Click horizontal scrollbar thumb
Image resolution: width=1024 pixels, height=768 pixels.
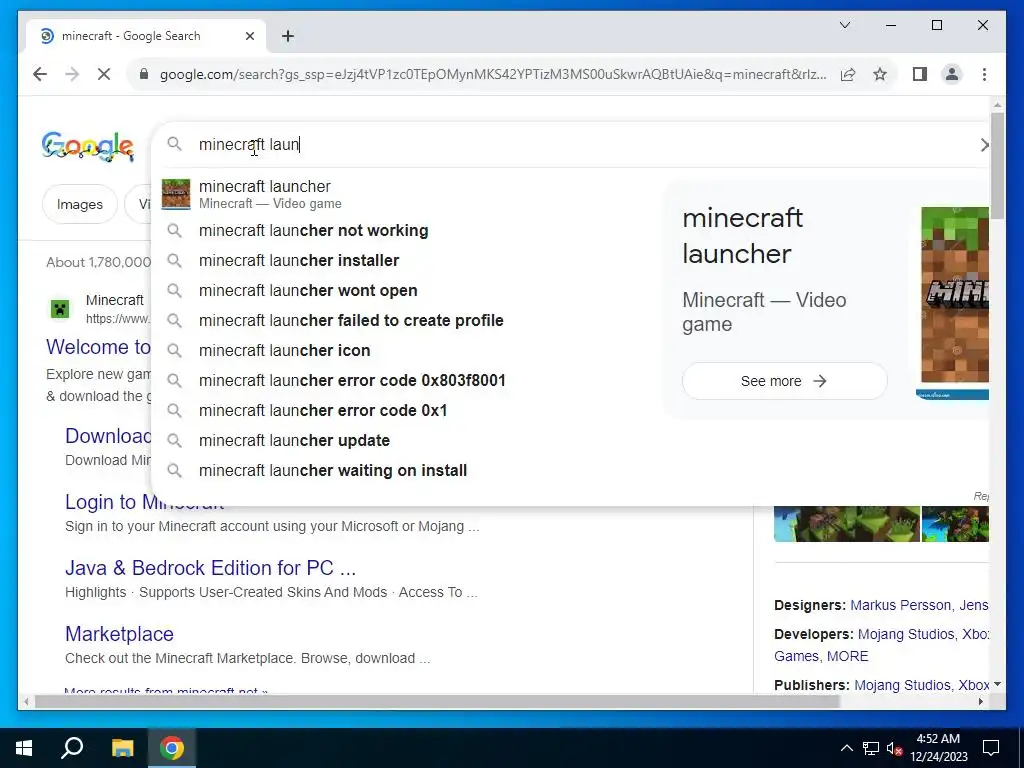[x=436, y=701]
